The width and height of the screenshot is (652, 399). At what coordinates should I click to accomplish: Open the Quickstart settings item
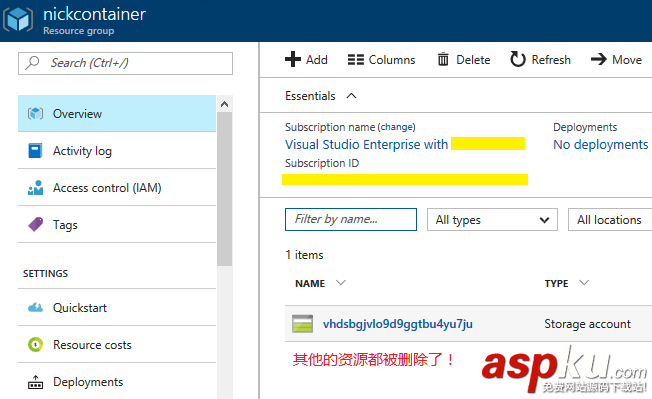pyautogui.click(x=117, y=308)
